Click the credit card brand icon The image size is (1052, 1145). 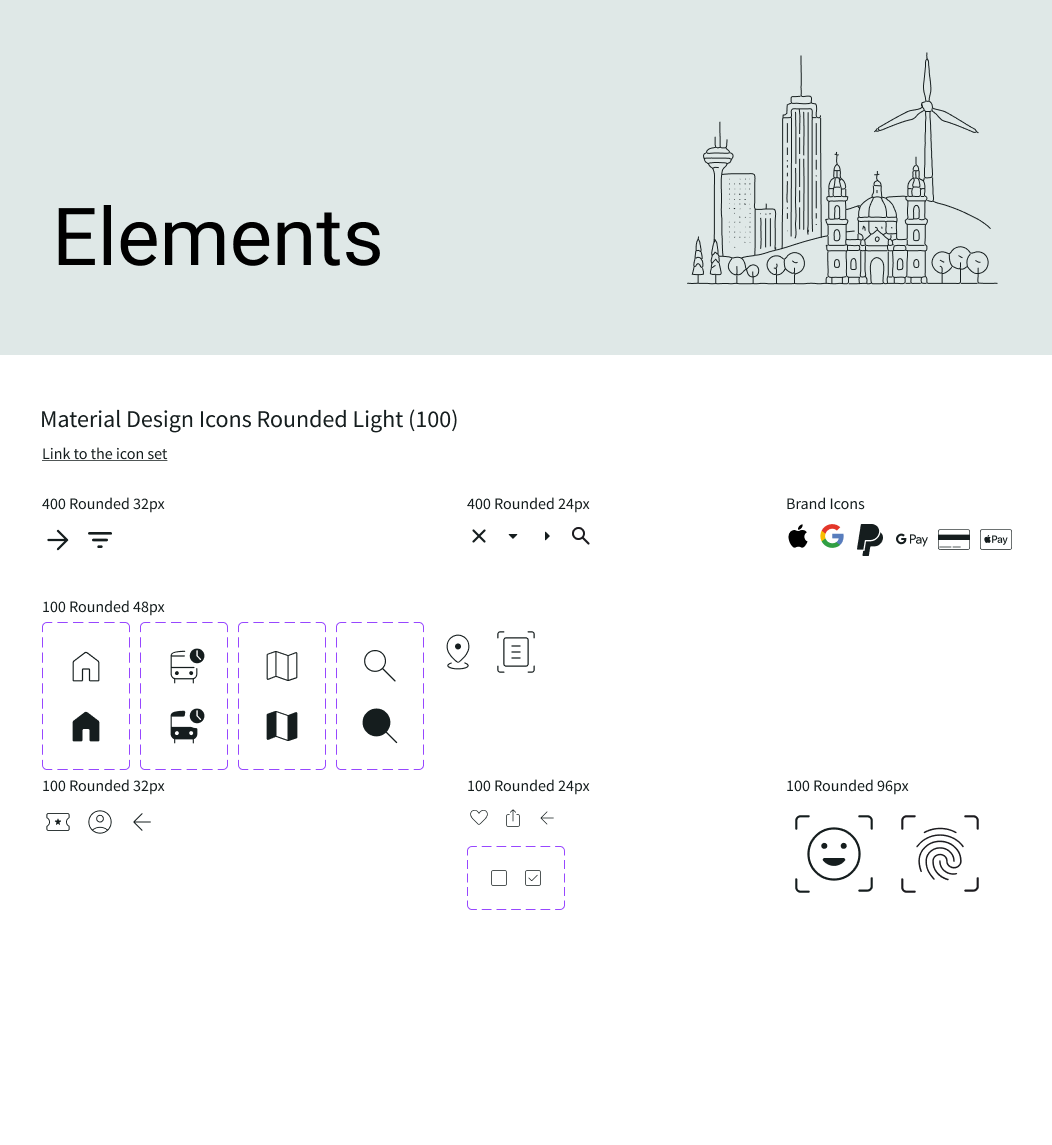pos(953,539)
